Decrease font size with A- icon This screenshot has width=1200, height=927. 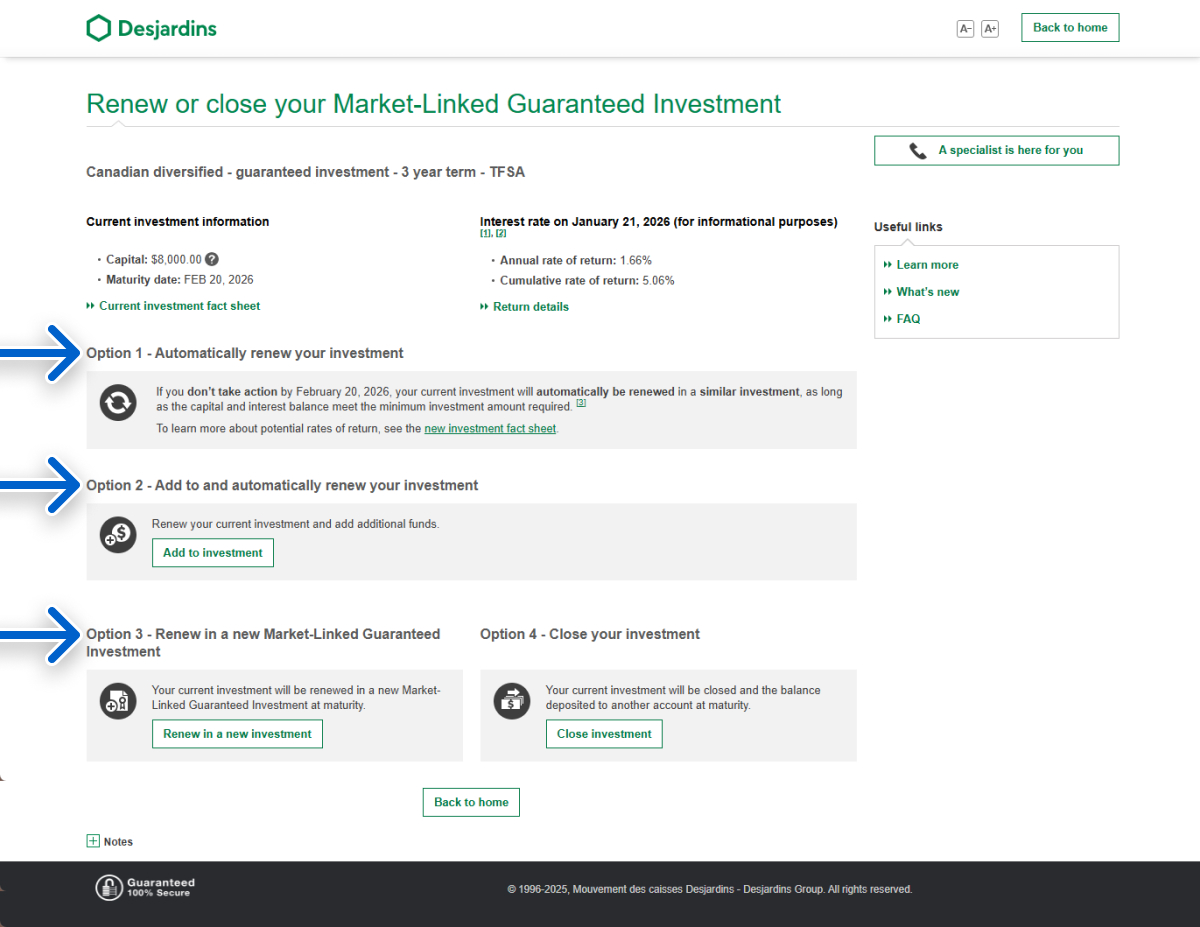[x=965, y=29]
